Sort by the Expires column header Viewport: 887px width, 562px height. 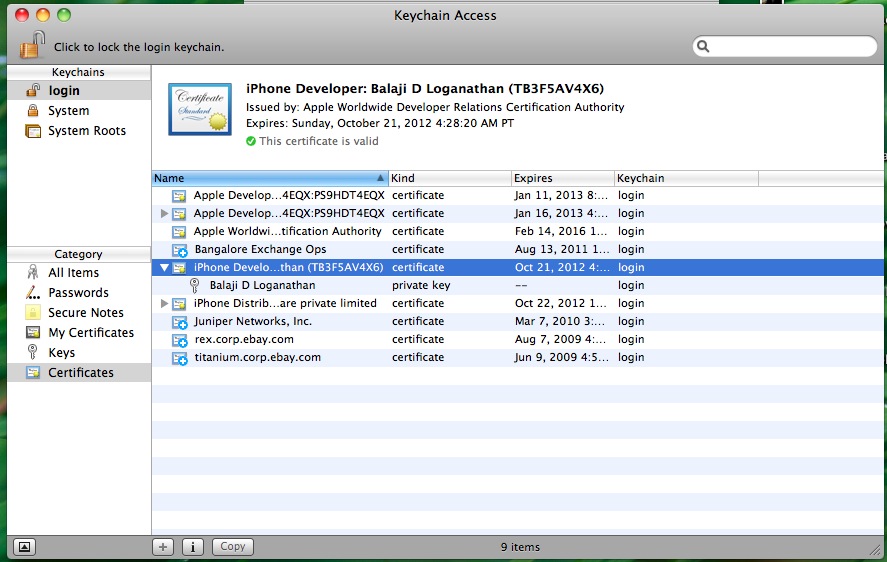[x=563, y=178]
